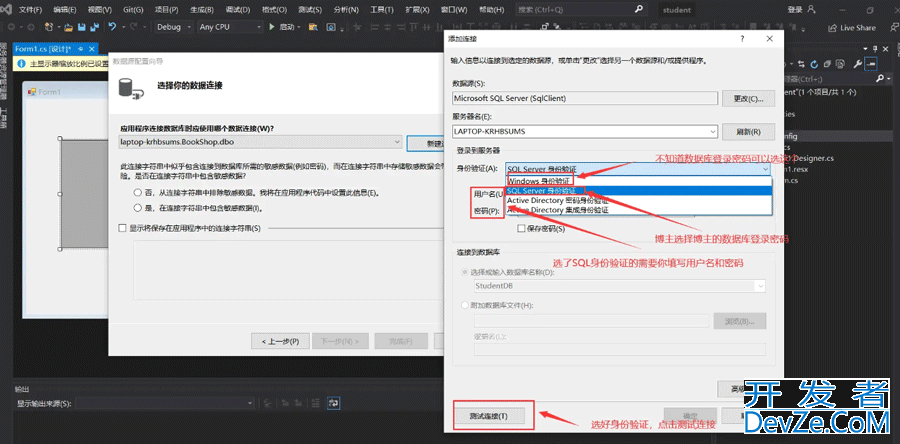
Task: Open the start button dropdown arrow
Action: (x=298, y=27)
